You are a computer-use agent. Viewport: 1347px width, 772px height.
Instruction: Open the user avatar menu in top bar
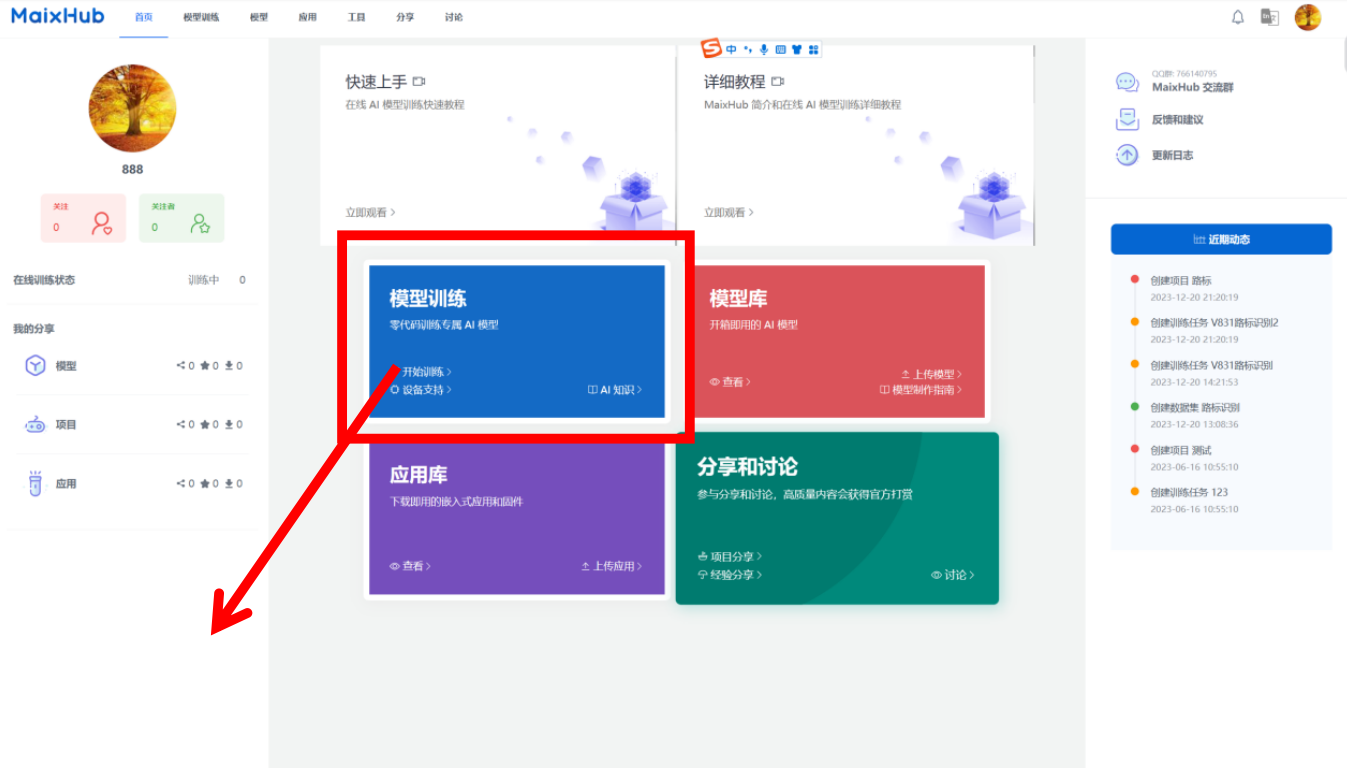pyautogui.click(x=1308, y=17)
